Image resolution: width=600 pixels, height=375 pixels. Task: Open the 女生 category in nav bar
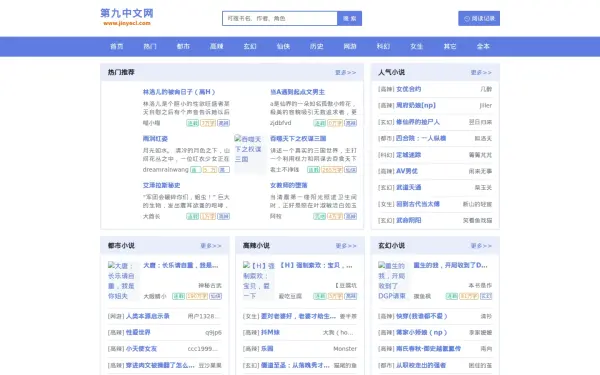416,46
